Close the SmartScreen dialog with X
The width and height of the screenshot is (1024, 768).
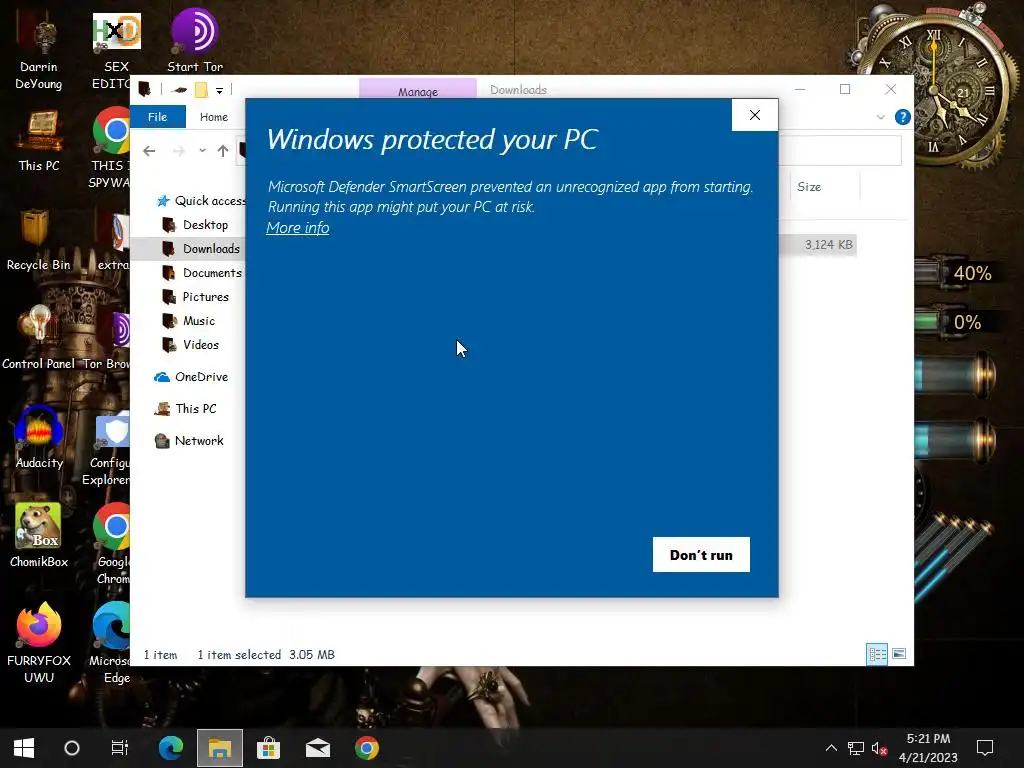click(x=755, y=115)
